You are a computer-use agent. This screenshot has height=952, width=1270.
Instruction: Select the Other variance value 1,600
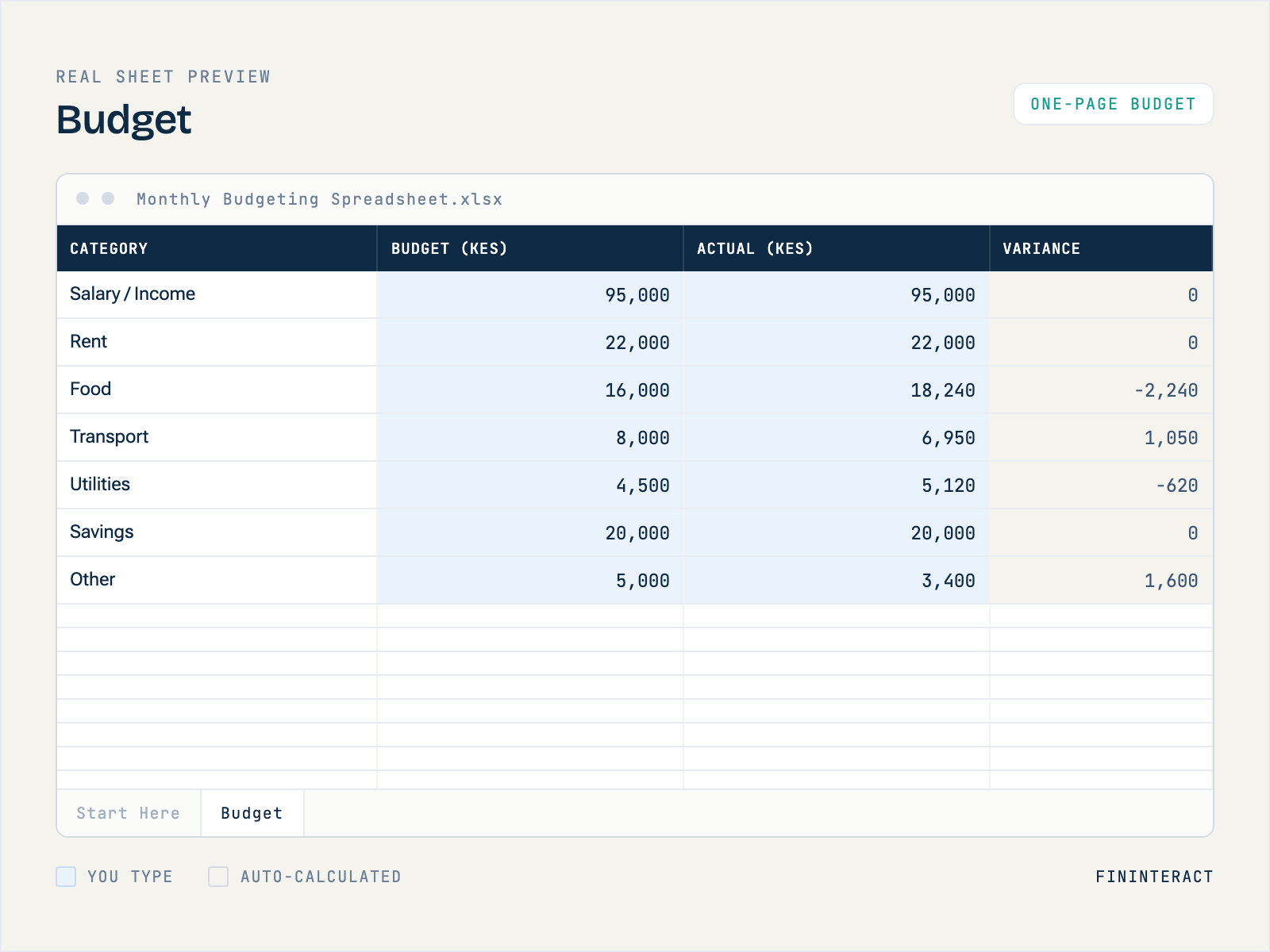click(x=1172, y=581)
